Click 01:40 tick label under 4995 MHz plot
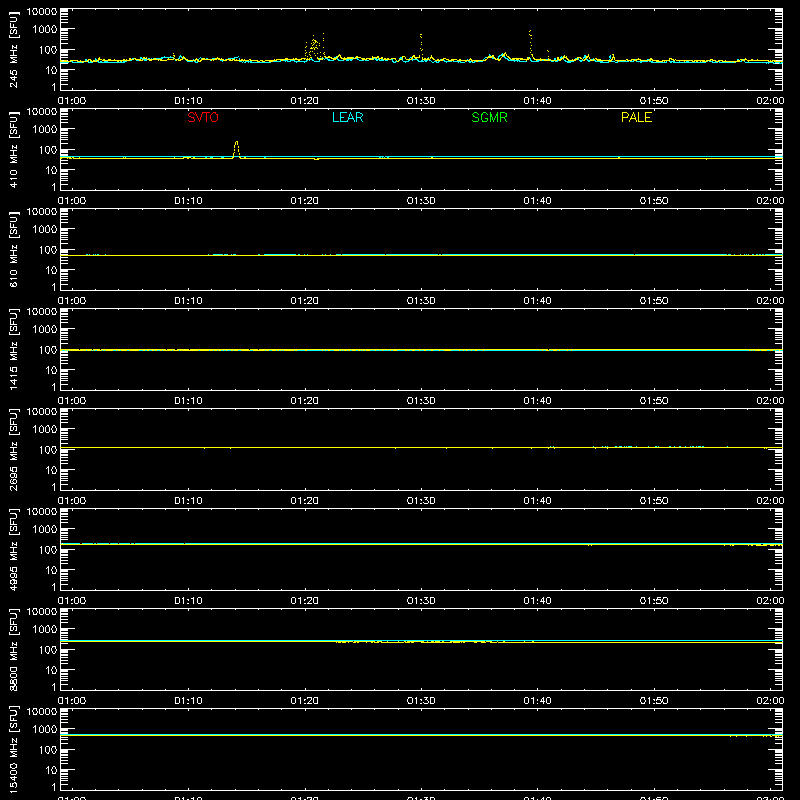The height and width of the screenshot is (800, 800). [x=537, y=601]
